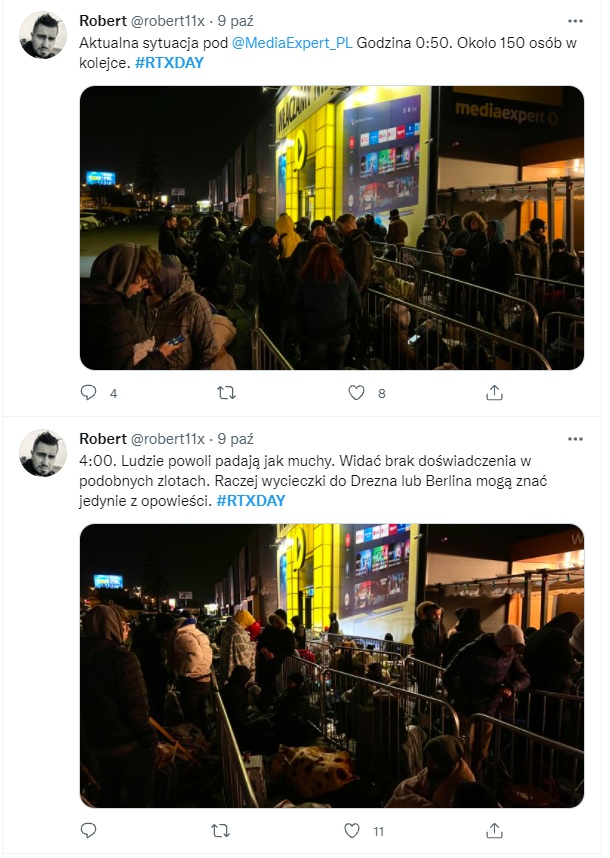This screenshot has height=858, width=610.
Task: Open more options on second tweet
Action: (575, 439)
